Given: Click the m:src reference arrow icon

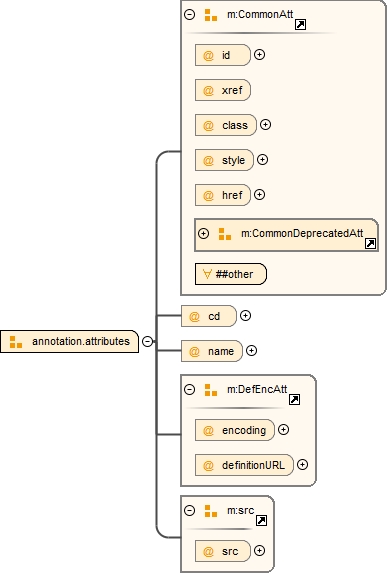Looking at the screenshot, I should [261, 520].
